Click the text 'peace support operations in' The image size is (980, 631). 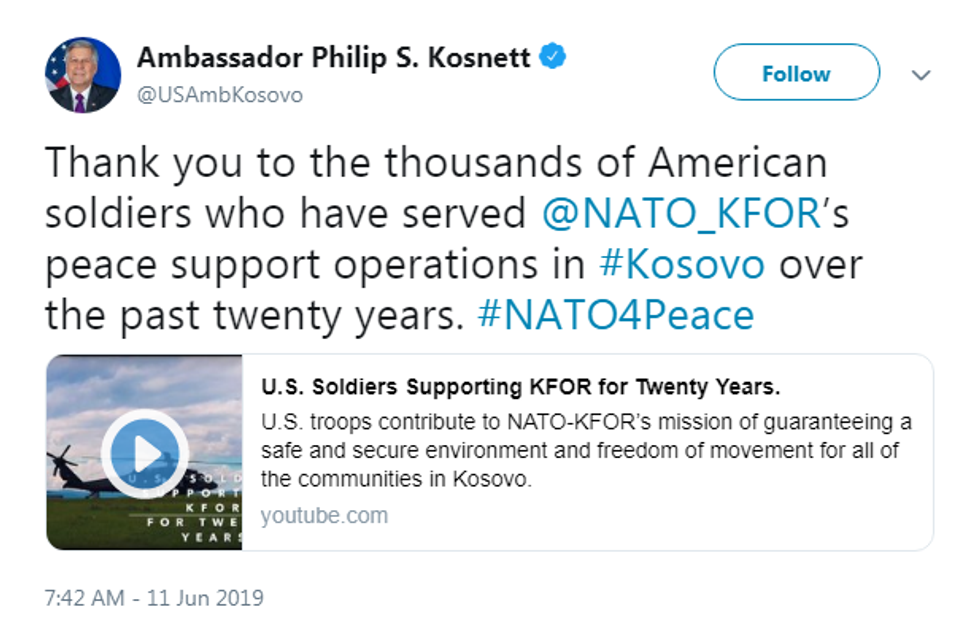point(314,264)
